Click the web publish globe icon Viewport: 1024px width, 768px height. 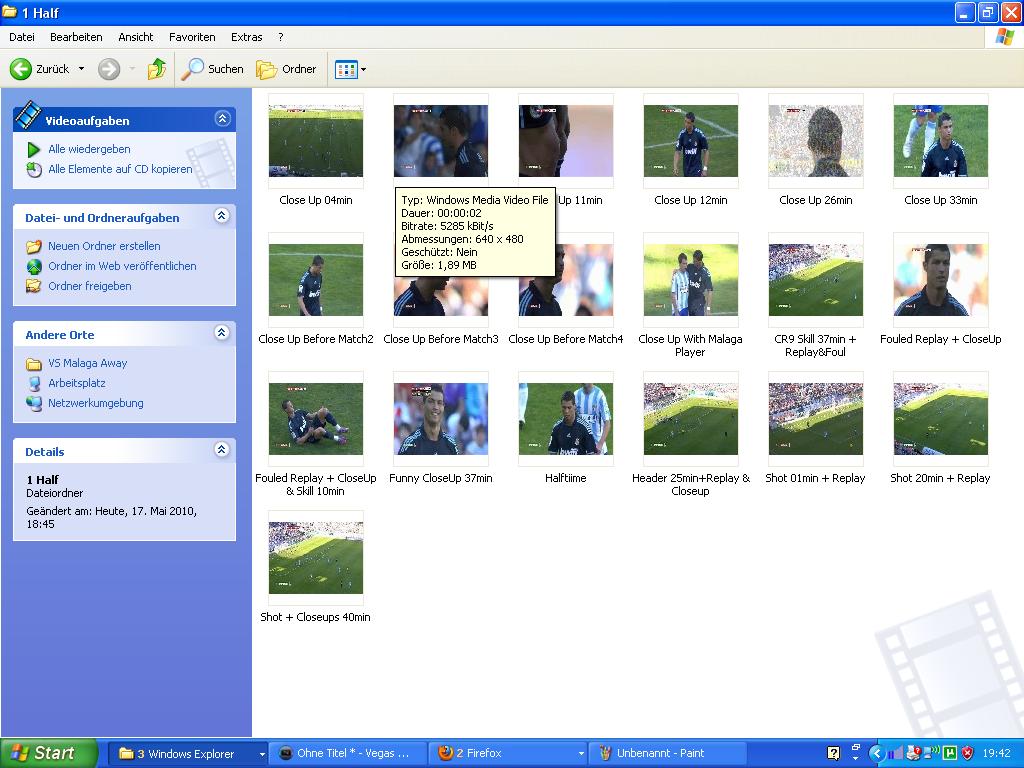[x=34, y=266]
